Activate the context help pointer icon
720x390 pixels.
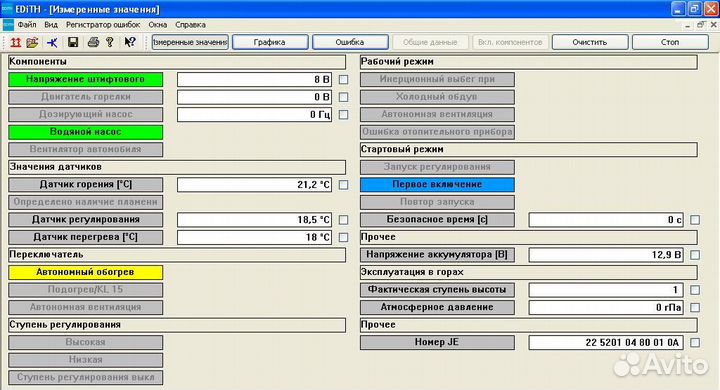130,42
